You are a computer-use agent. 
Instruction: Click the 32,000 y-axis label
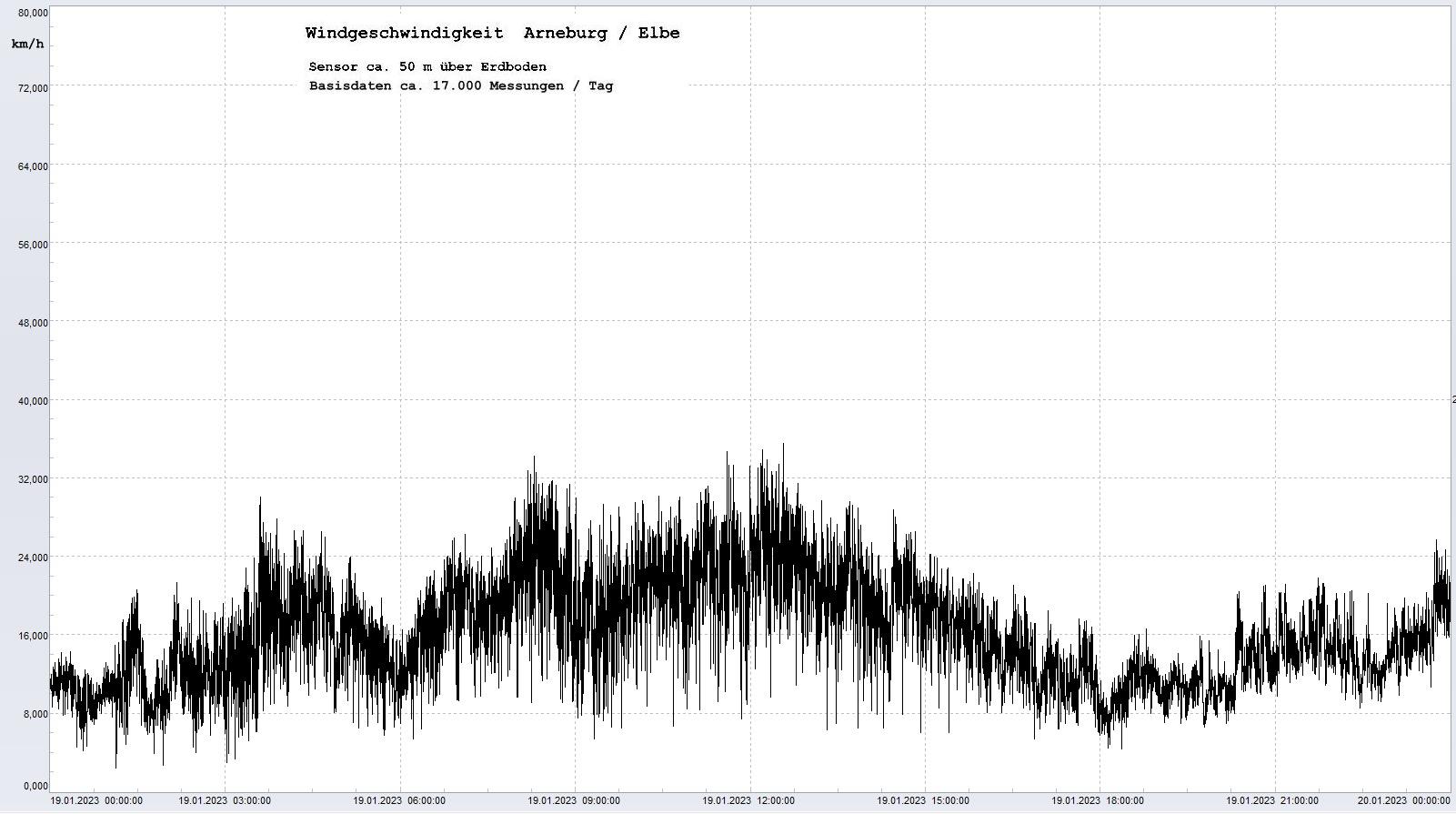pyautogui.click(x=33, y=479)
